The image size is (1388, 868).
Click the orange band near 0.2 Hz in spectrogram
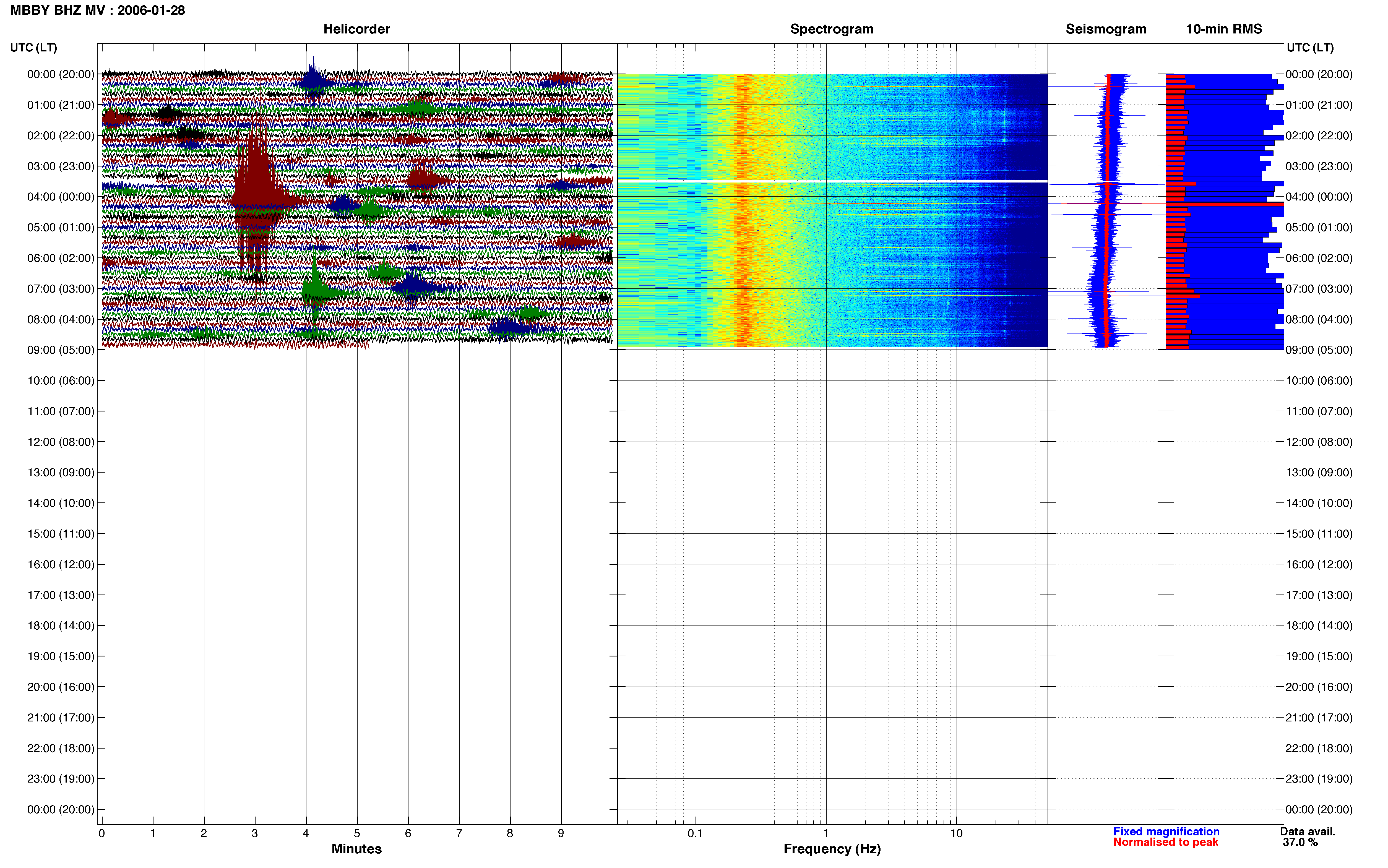[x=743, y=210]
